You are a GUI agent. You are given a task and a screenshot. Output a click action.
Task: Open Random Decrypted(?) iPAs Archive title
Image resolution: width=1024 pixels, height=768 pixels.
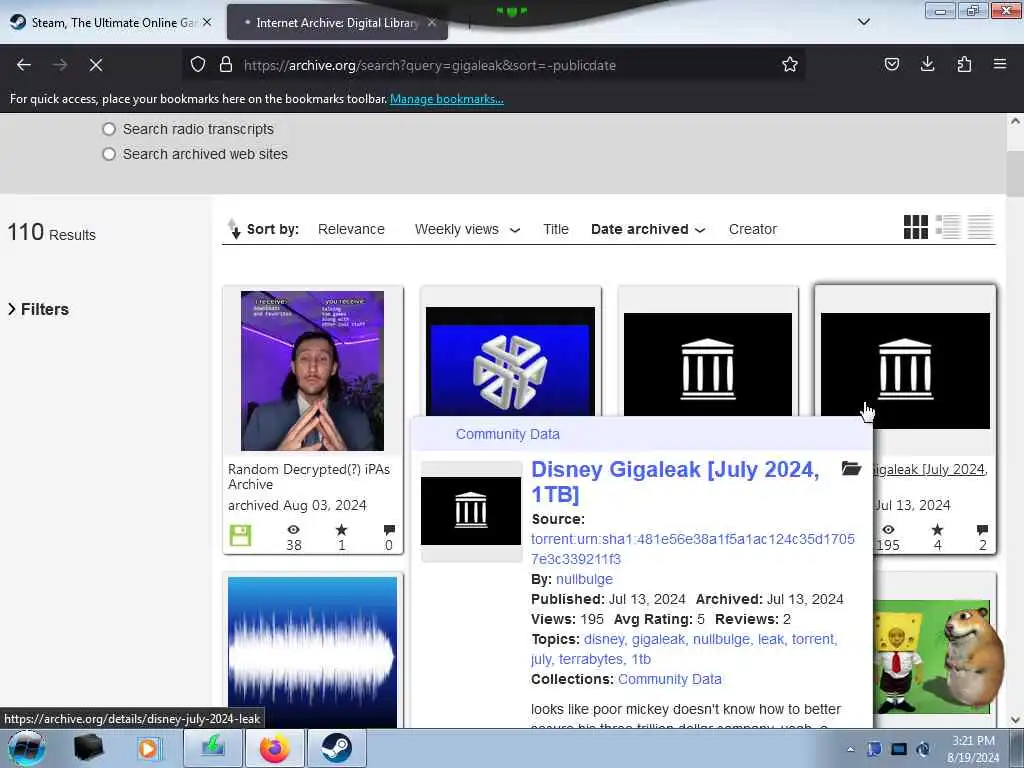(309, 477)
